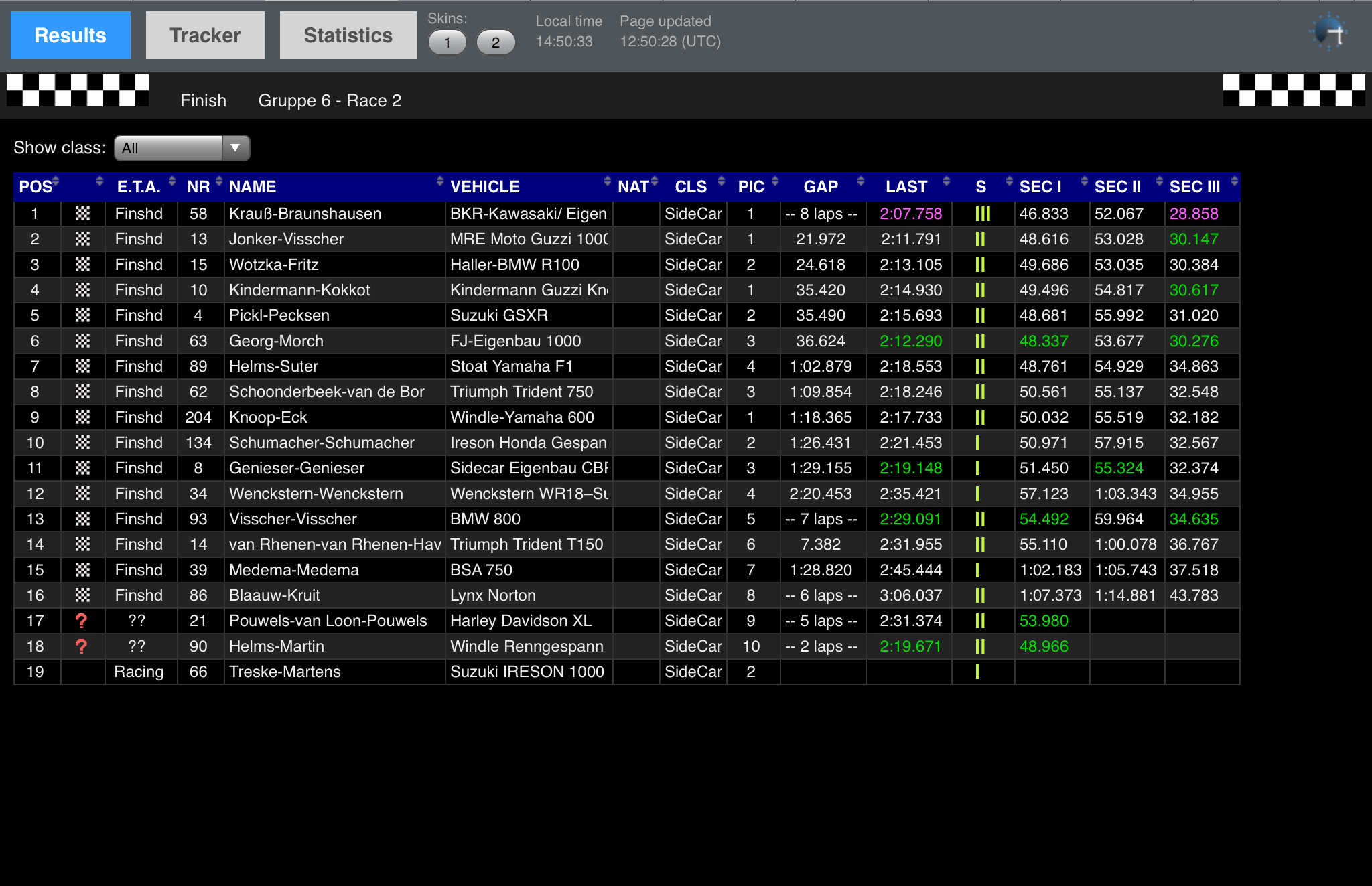Click the right checkered finish banner
The image size is (1372, 886).
pos(1294,90)
